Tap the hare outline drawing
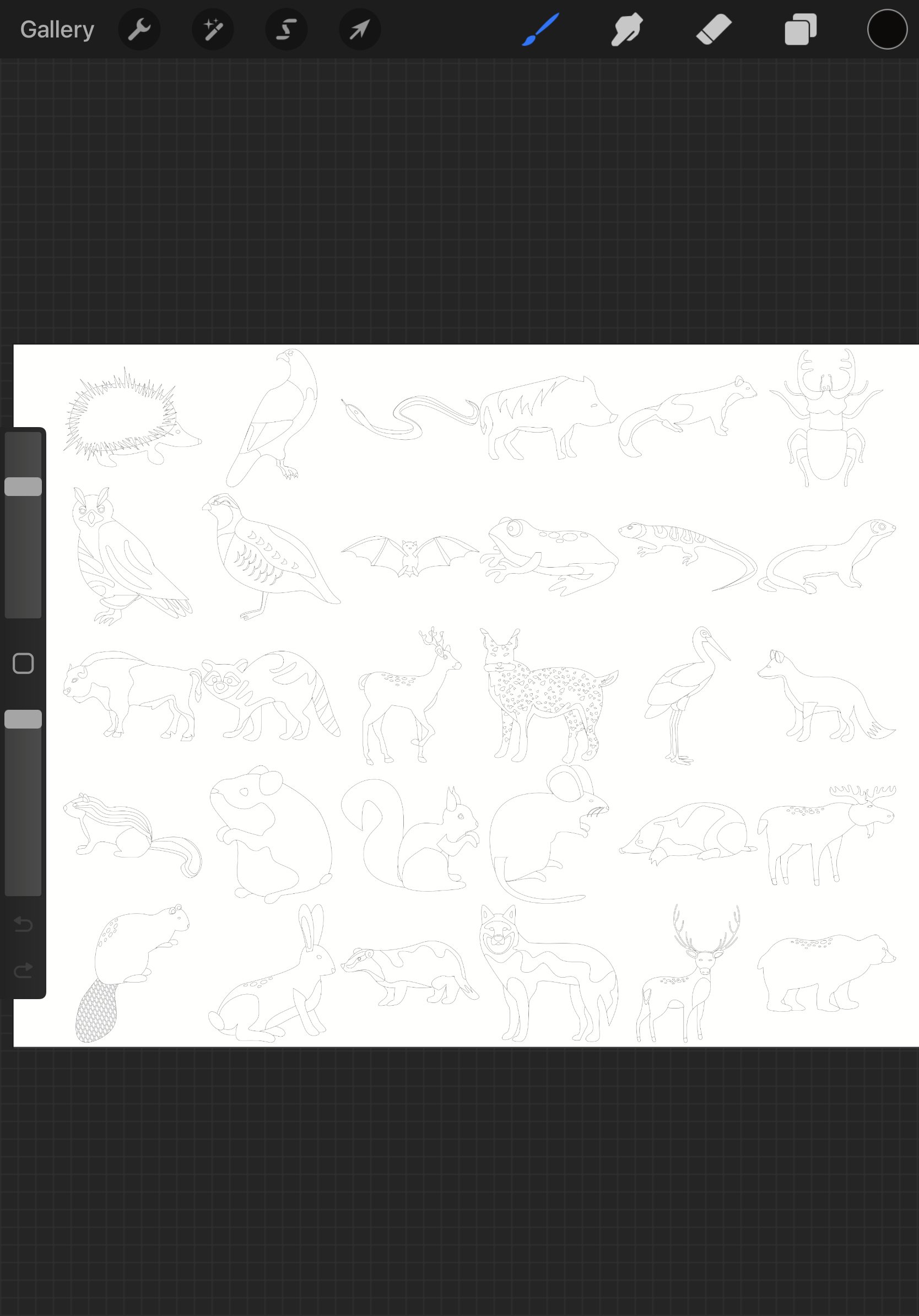Screen dimensions: 919x1316 pyautogui.click(x=271, y=973)
